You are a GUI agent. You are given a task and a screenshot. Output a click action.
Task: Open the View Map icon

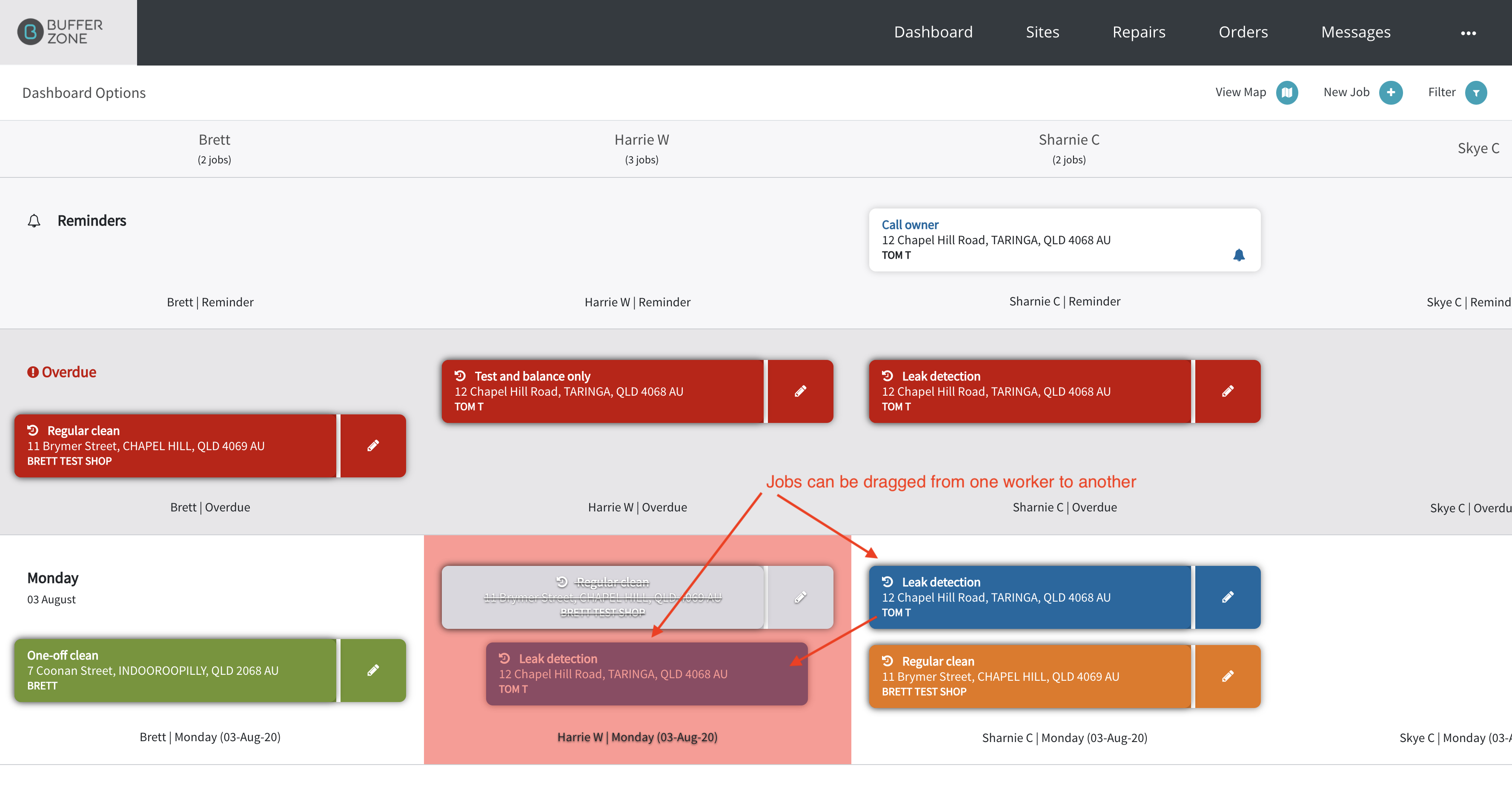click(1287, 93)
